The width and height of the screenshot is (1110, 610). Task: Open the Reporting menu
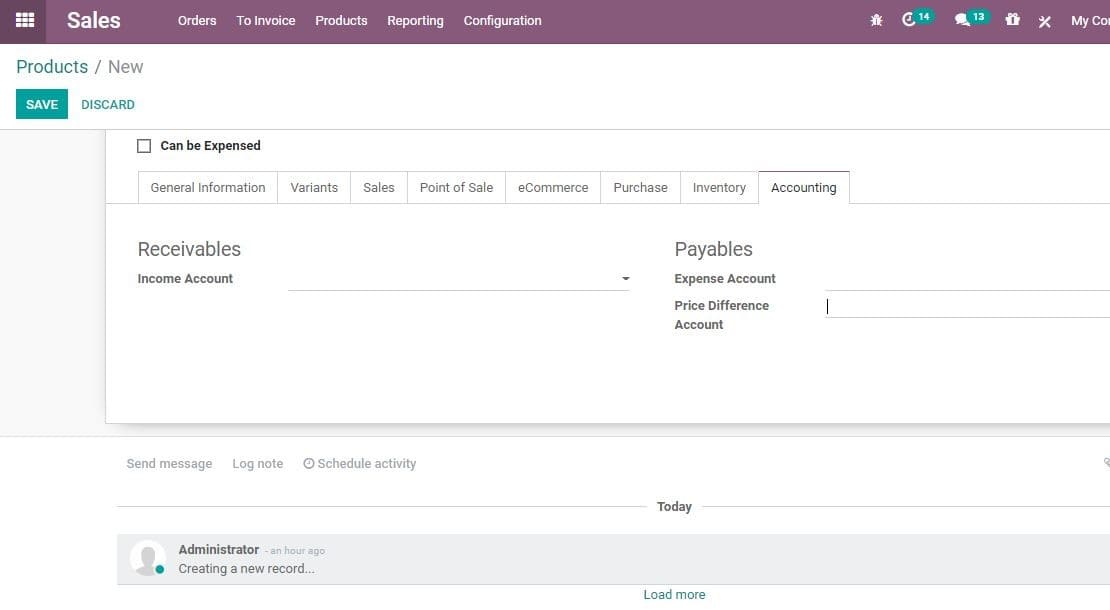pos(415,20)
